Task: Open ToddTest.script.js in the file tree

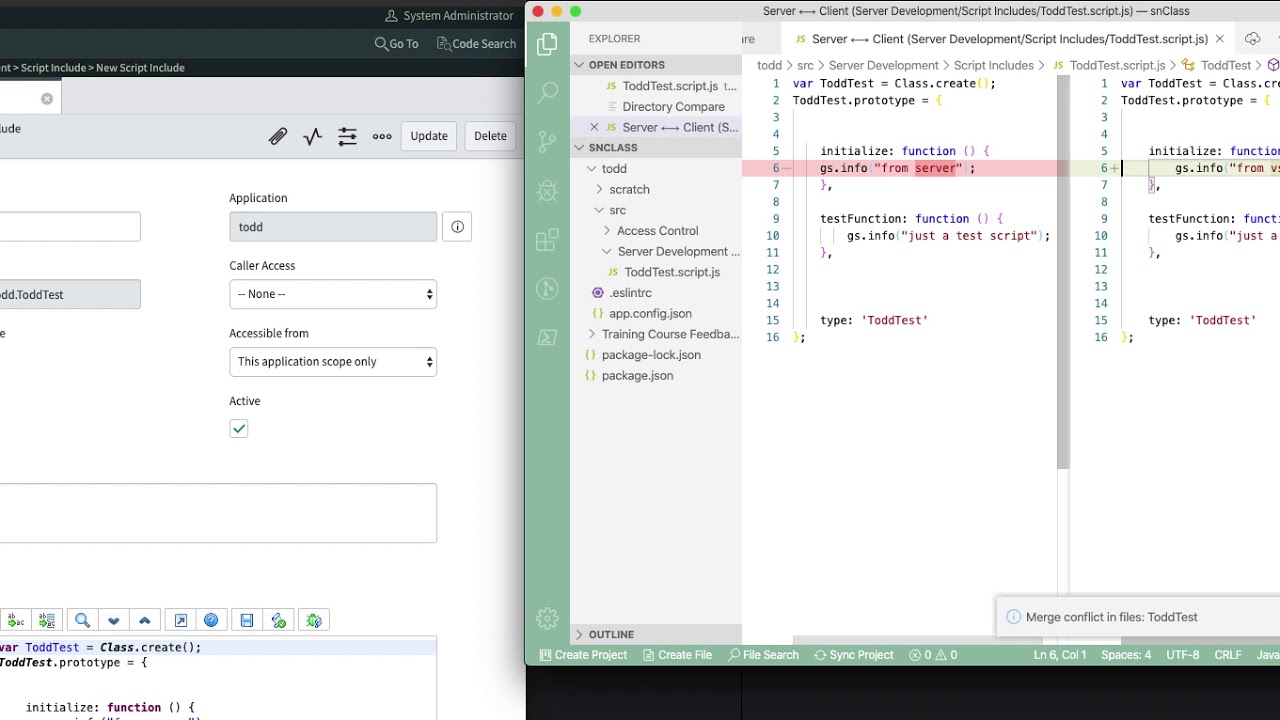Action: pyautogui.click(x=656, y=273)
